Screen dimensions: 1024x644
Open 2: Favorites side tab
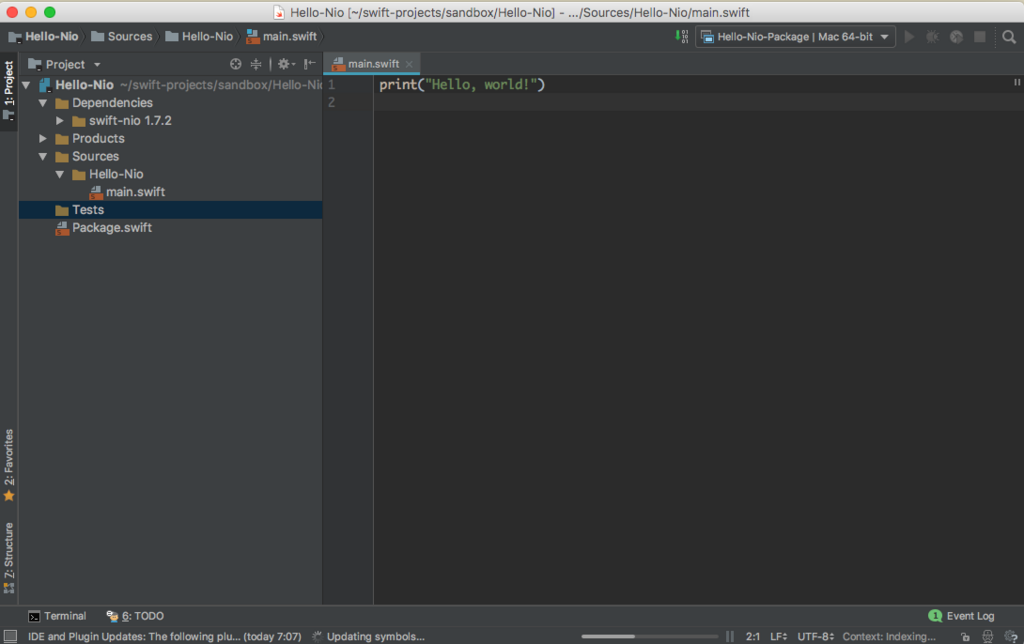[x=9, y=465]
